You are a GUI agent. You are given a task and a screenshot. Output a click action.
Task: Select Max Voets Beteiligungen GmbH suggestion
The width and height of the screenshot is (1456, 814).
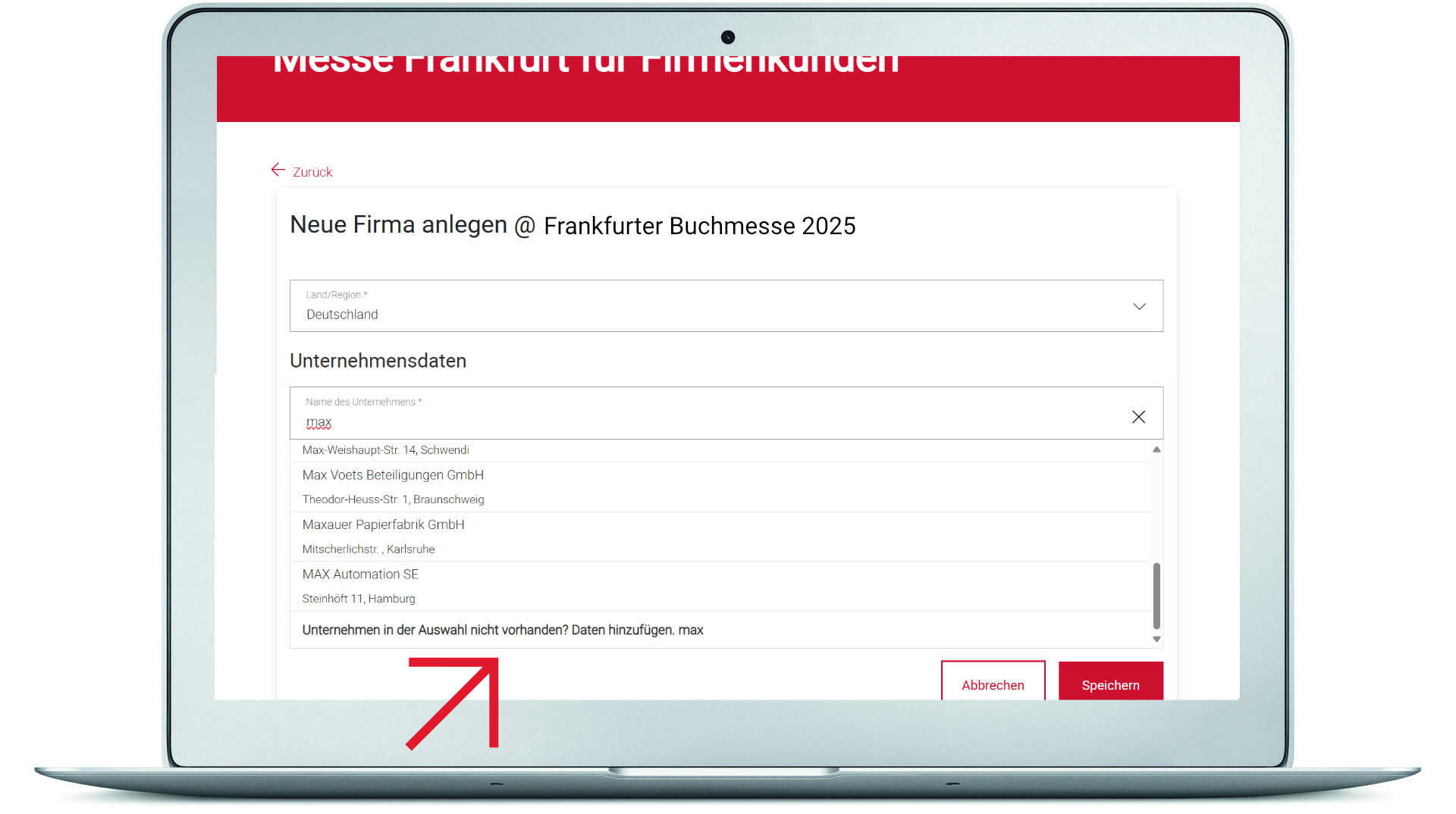coord(393,475)
